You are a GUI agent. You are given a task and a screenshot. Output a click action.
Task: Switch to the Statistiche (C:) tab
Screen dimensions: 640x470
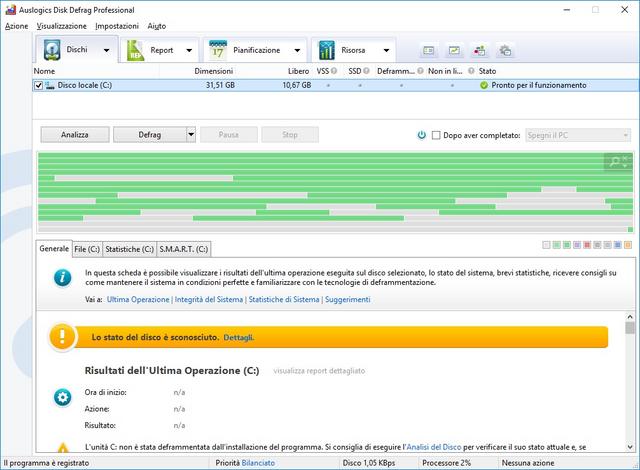point(129,249)
